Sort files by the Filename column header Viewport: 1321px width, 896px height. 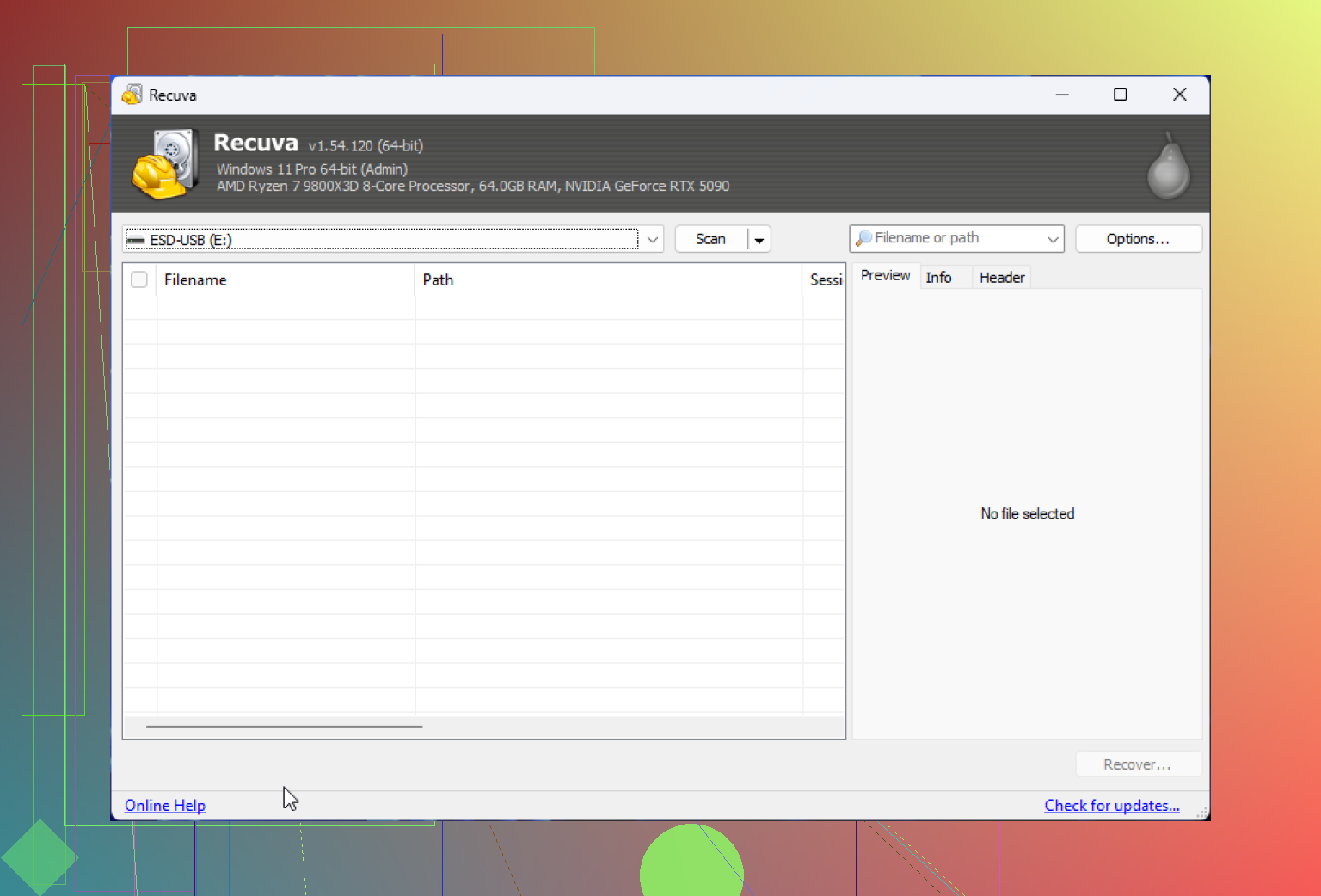tap(195, 279)
